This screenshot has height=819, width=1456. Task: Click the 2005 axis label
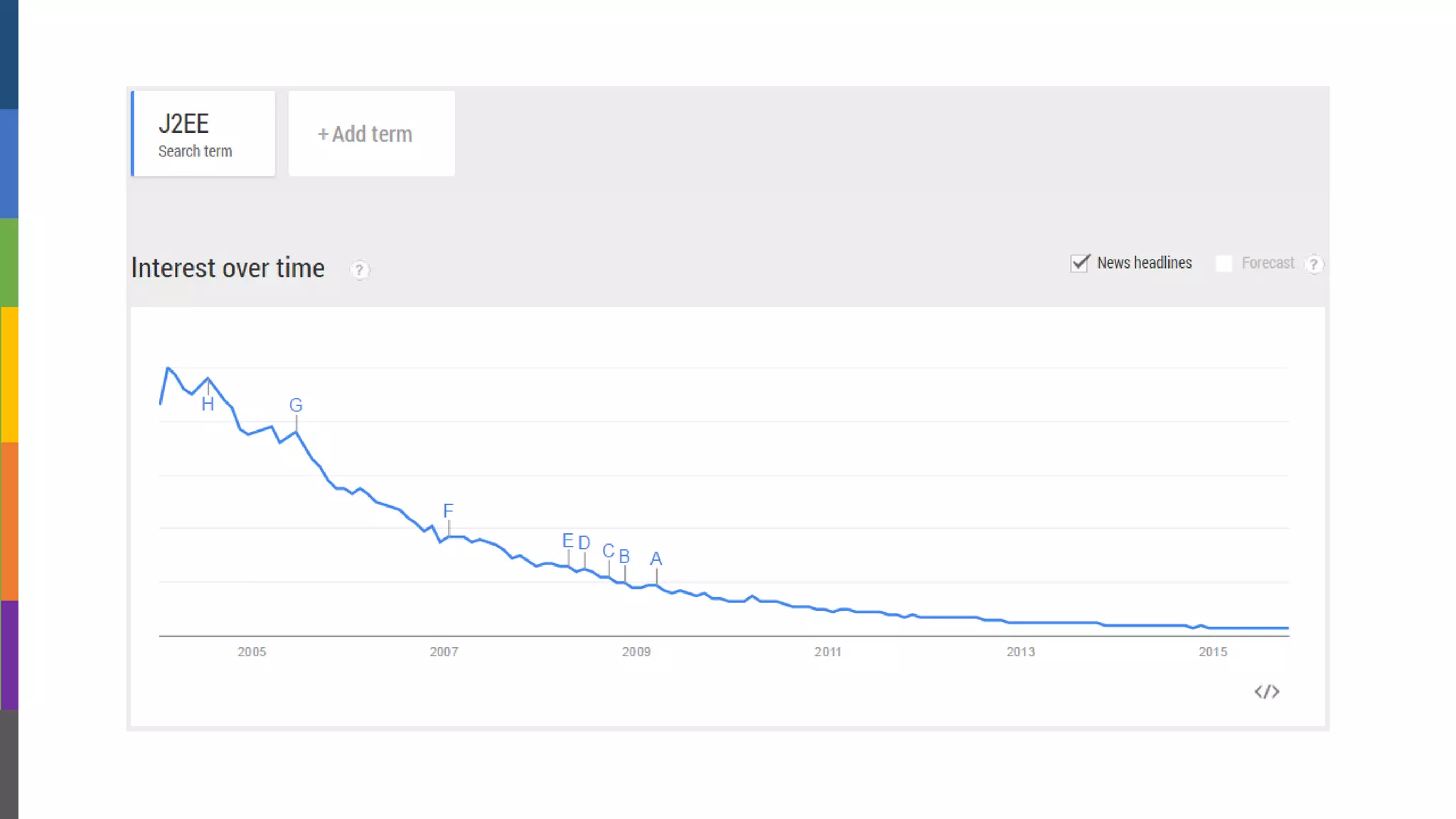[252, 652]
